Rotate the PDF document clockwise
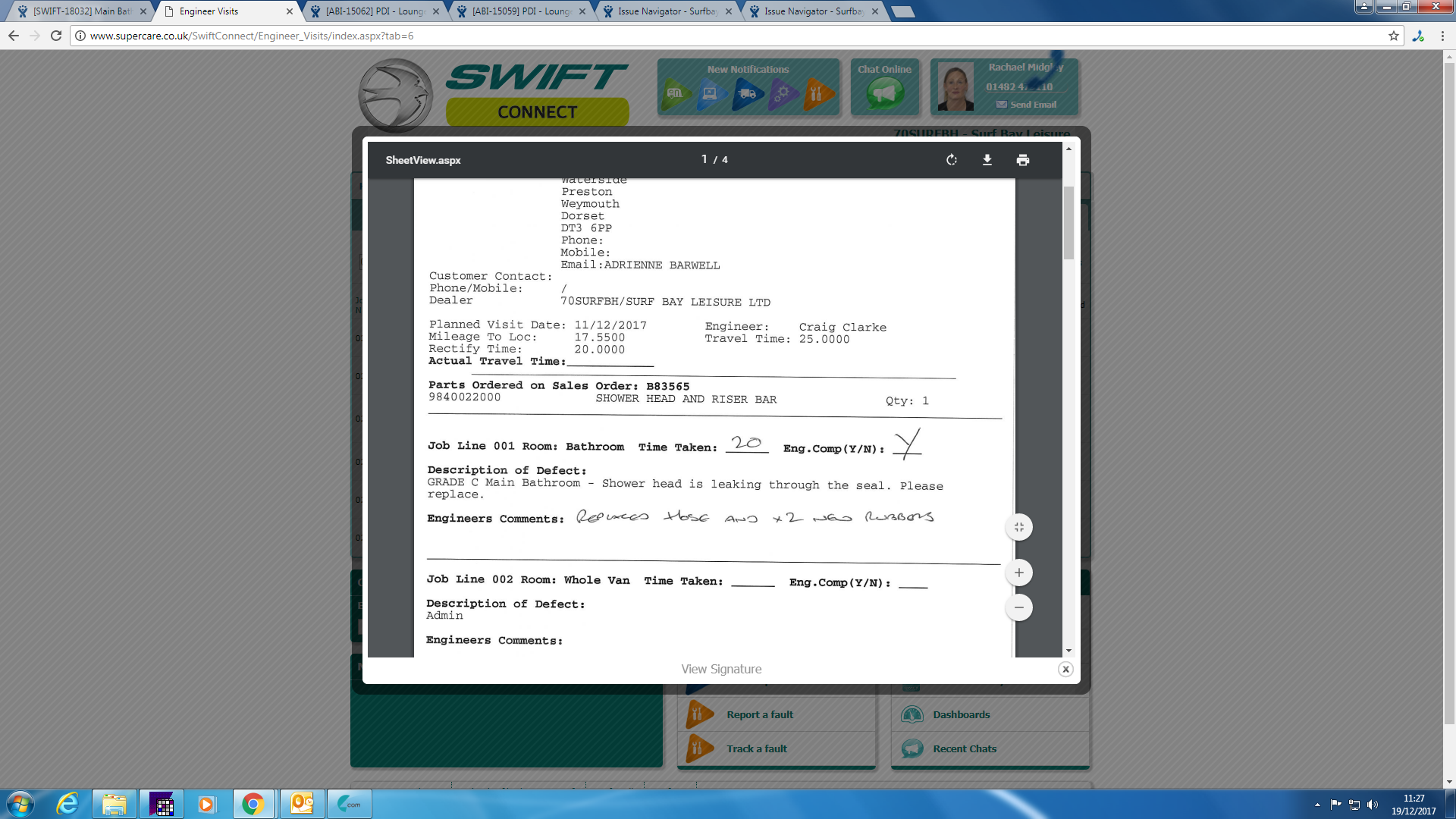The height and width of the screenshot is (819, 1456). coord(952,160)
